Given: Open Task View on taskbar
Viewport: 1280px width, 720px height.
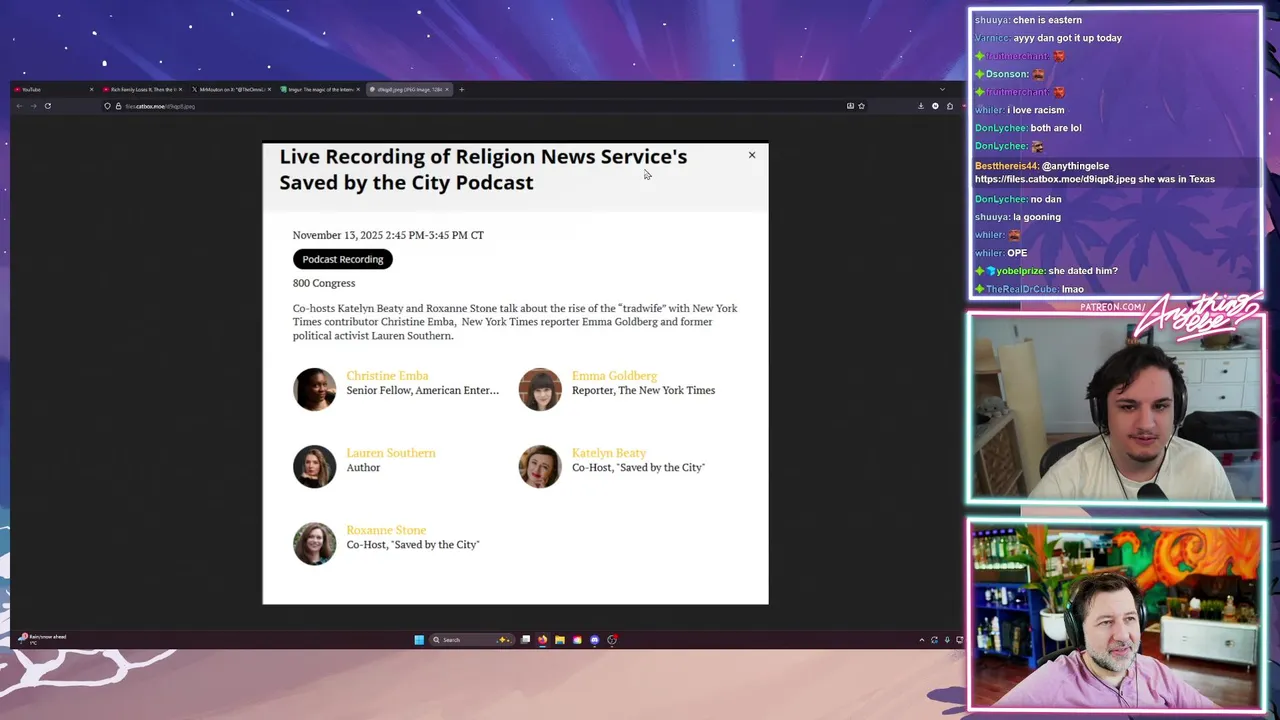Looking at the screenshot, I should click(x=525, y=640).
